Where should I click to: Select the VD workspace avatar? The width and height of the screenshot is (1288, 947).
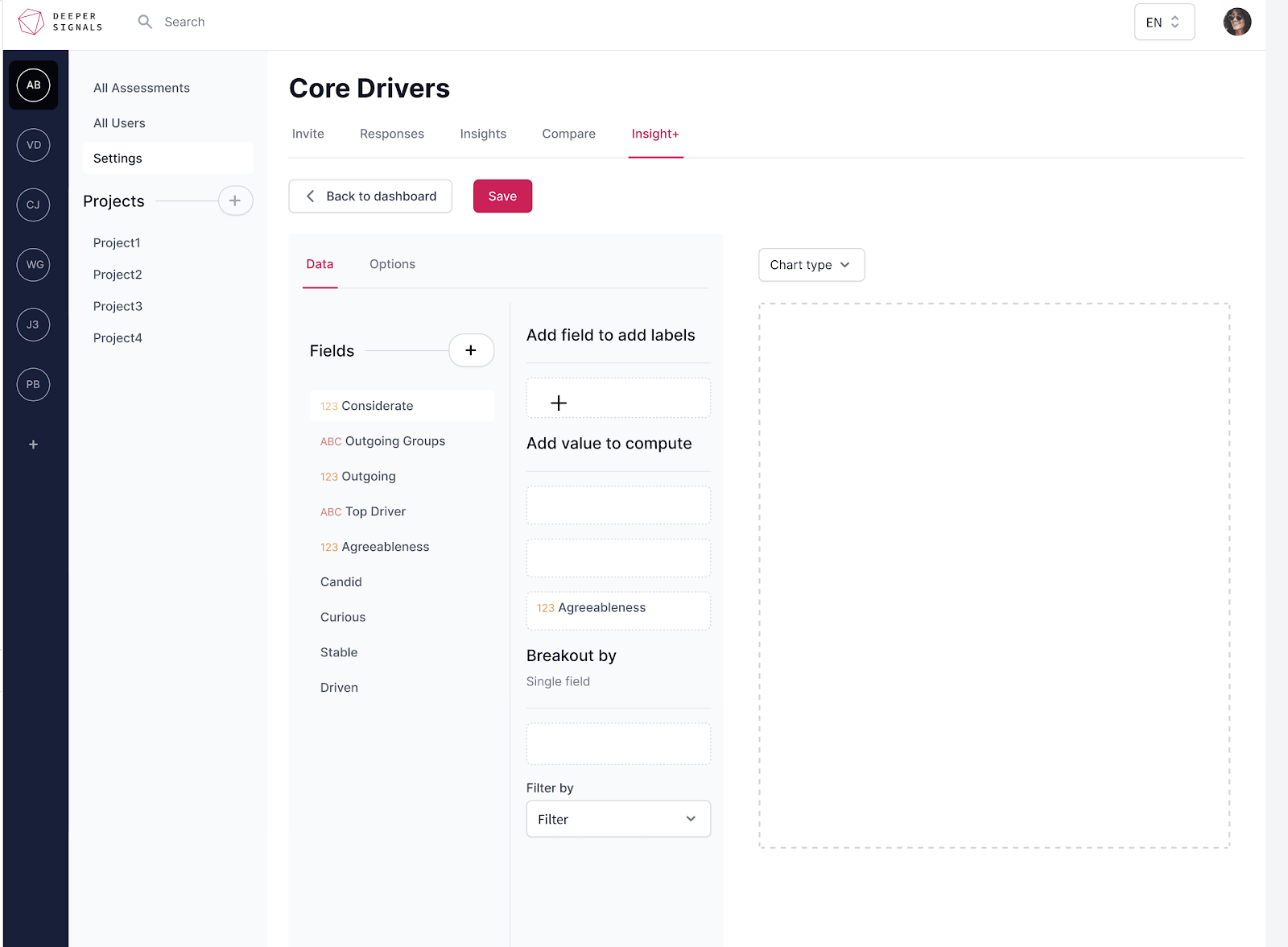[x=33, y=145]
